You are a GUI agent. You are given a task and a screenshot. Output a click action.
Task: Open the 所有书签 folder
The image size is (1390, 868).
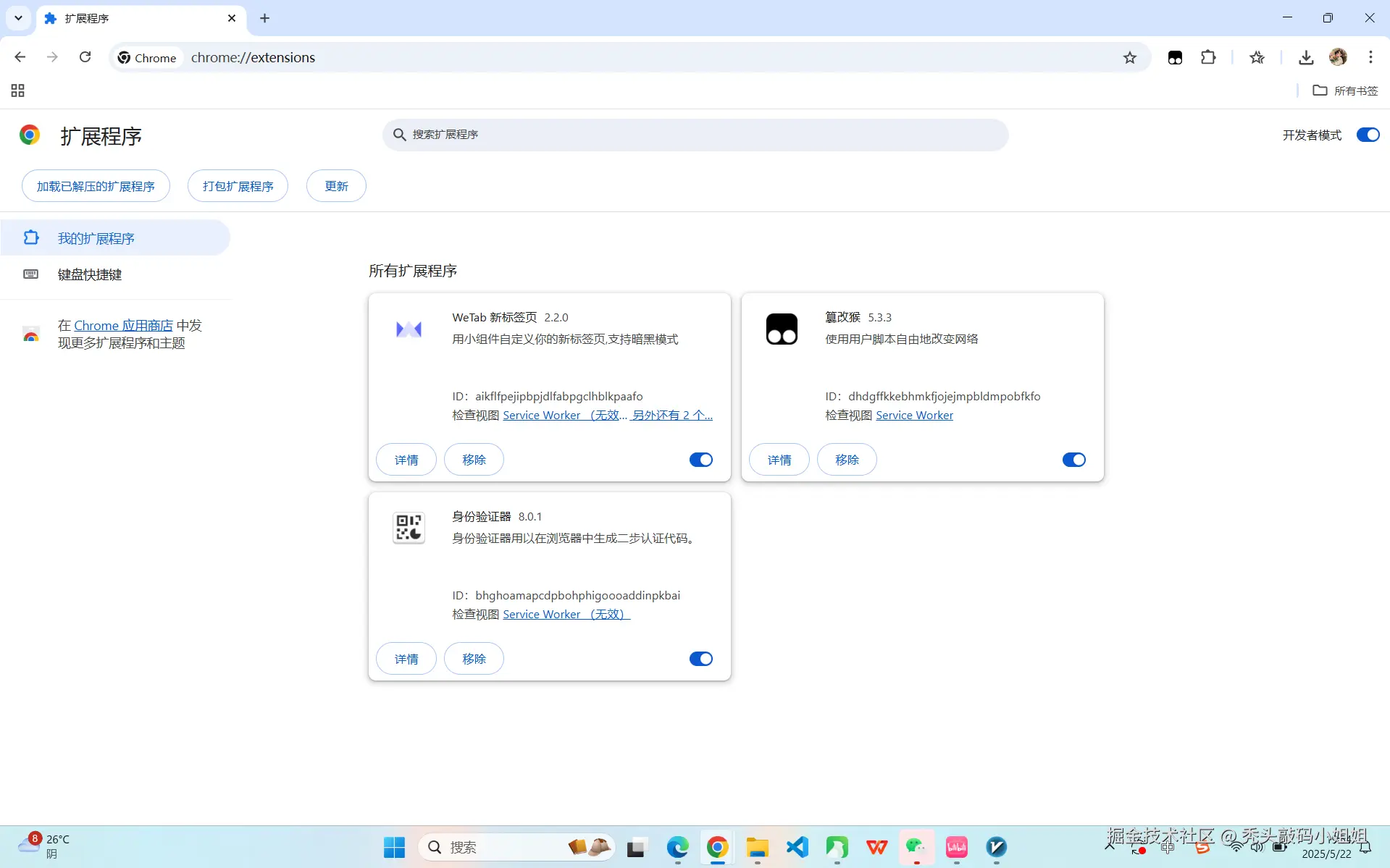1345,90
